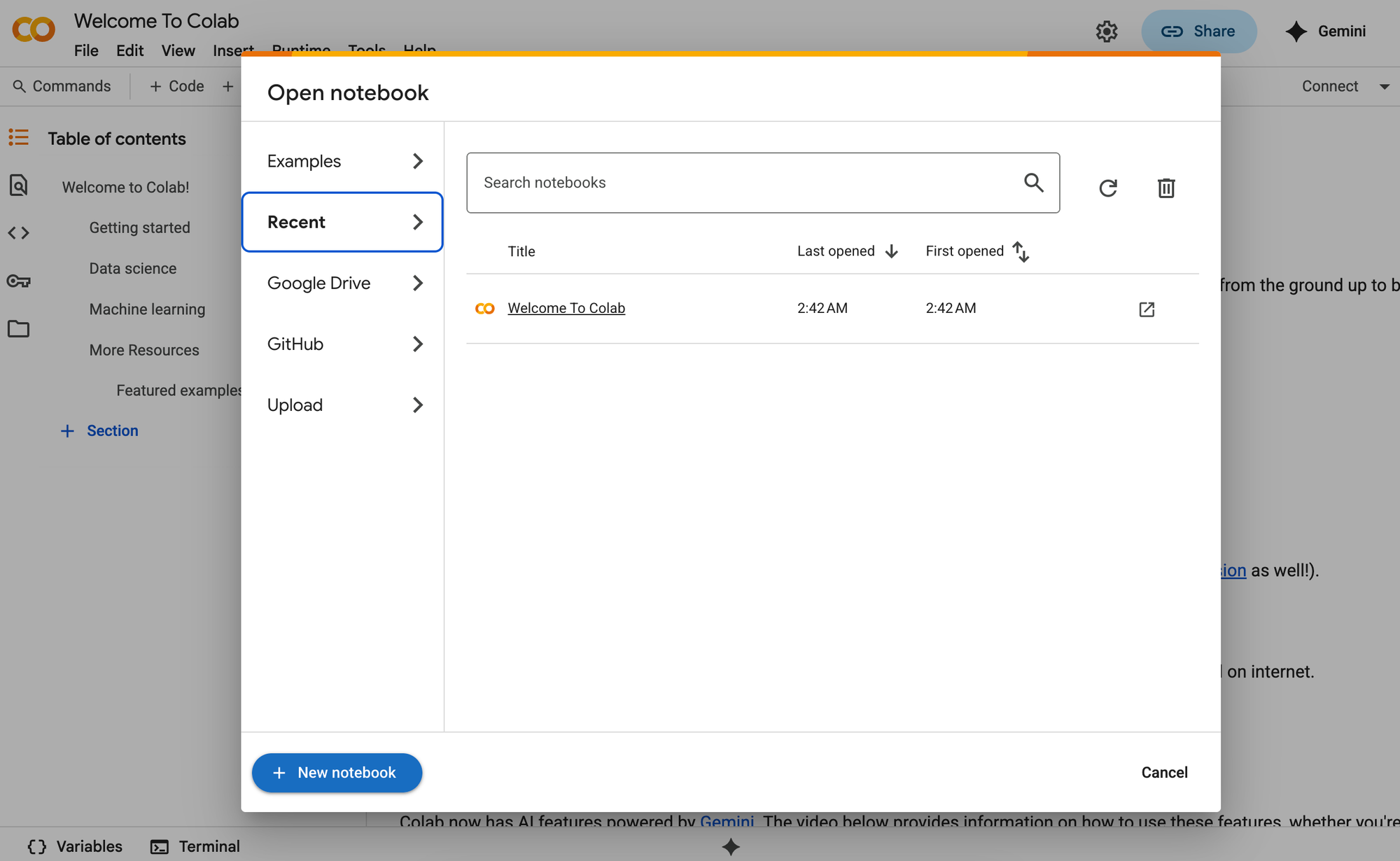Viewport: 1400px width, 861px height.
Task: Select the Recent tab
Action: click(x=342, y=222)
